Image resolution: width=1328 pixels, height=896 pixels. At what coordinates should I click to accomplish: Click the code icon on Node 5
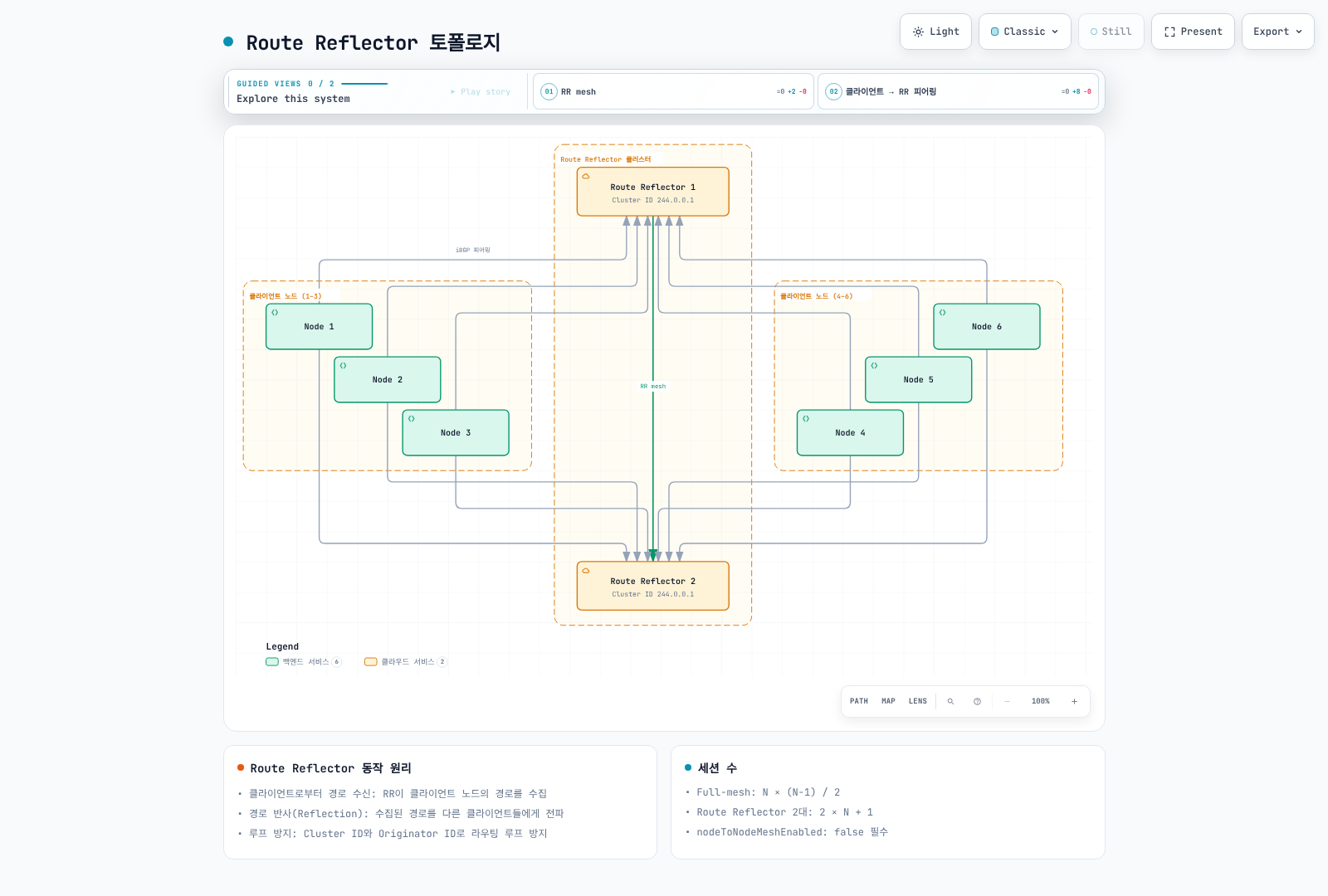(x=874, y=366)
